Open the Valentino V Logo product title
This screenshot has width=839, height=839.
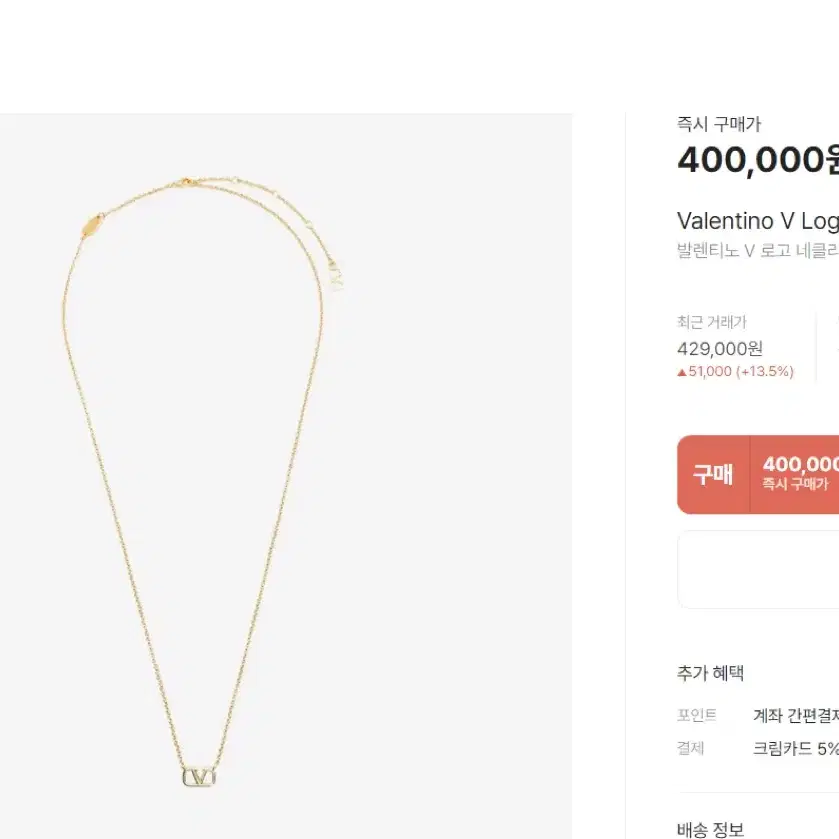pos(758,221)
